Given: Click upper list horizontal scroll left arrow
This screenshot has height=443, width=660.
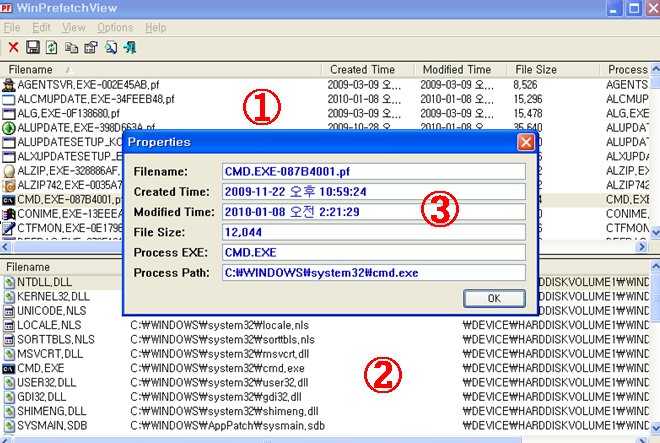Looking at the screenshot, I should pyautogui.click(x=5, y=246).
